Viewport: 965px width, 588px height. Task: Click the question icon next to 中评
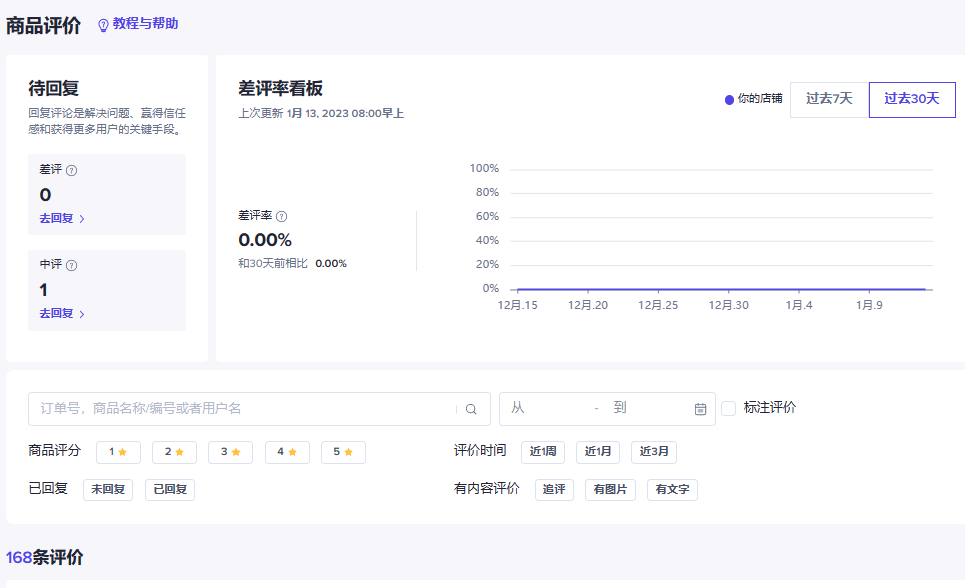click(71, 266)
